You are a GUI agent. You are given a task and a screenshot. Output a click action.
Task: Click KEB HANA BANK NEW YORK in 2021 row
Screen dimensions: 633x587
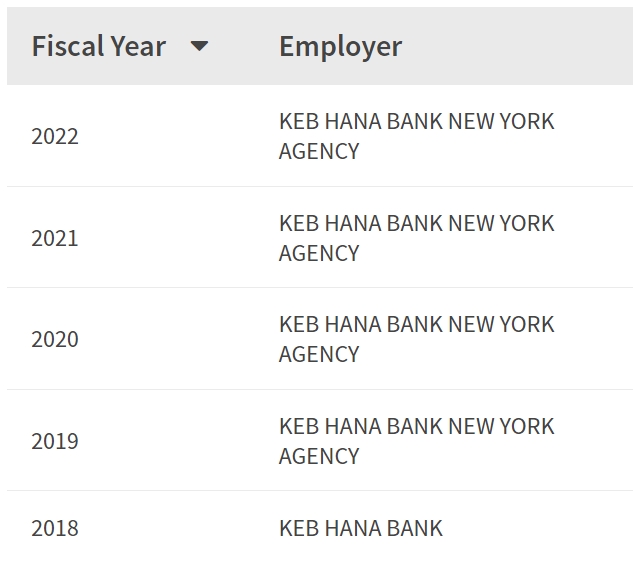(x=416, y=223)
